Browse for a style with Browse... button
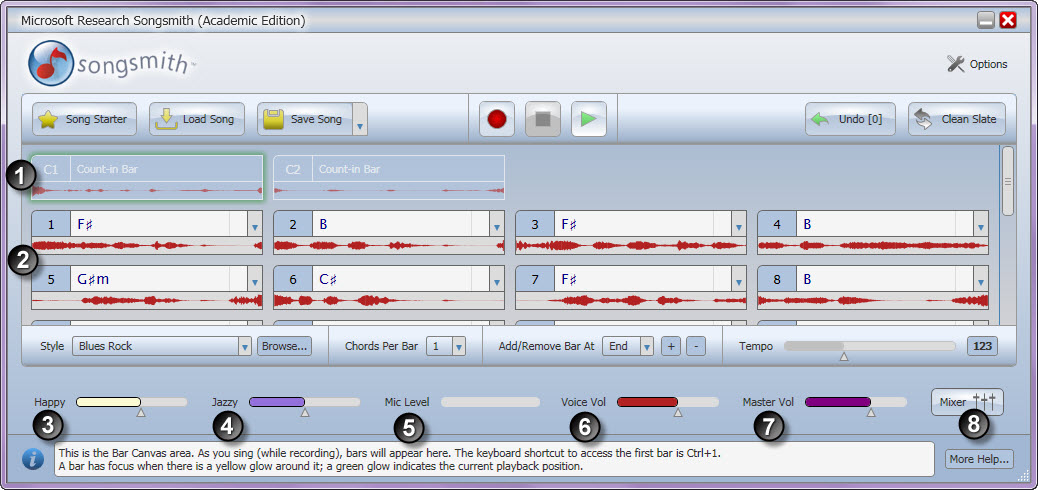Viewport: 1038px width, 490px height. [x=284, y=346]
